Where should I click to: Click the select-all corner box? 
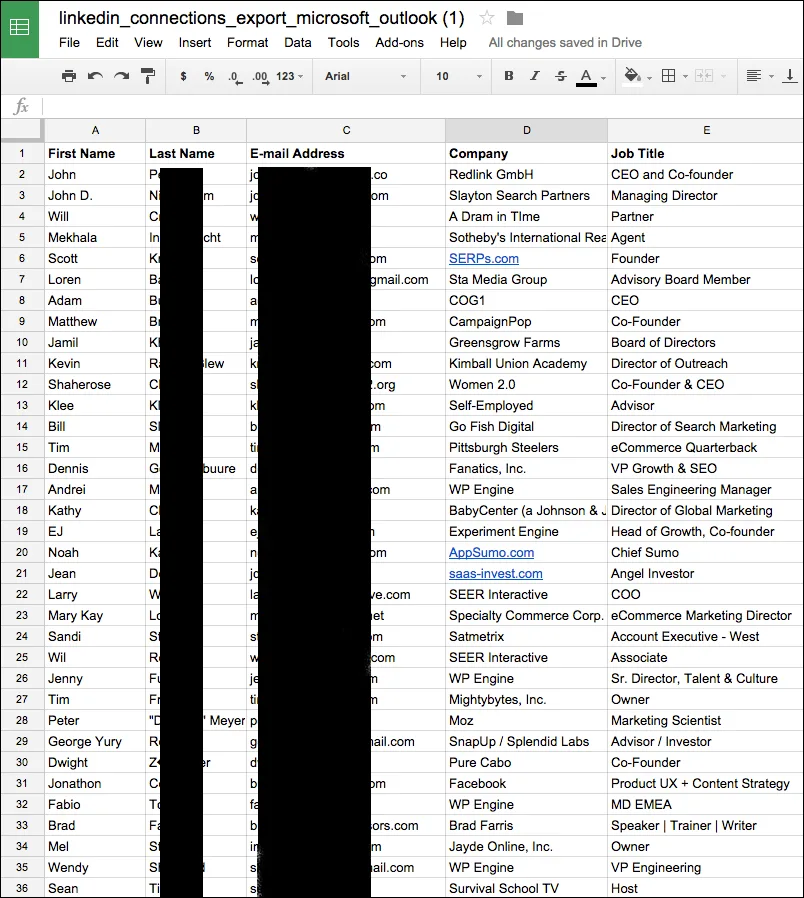(x=22, y=130)
